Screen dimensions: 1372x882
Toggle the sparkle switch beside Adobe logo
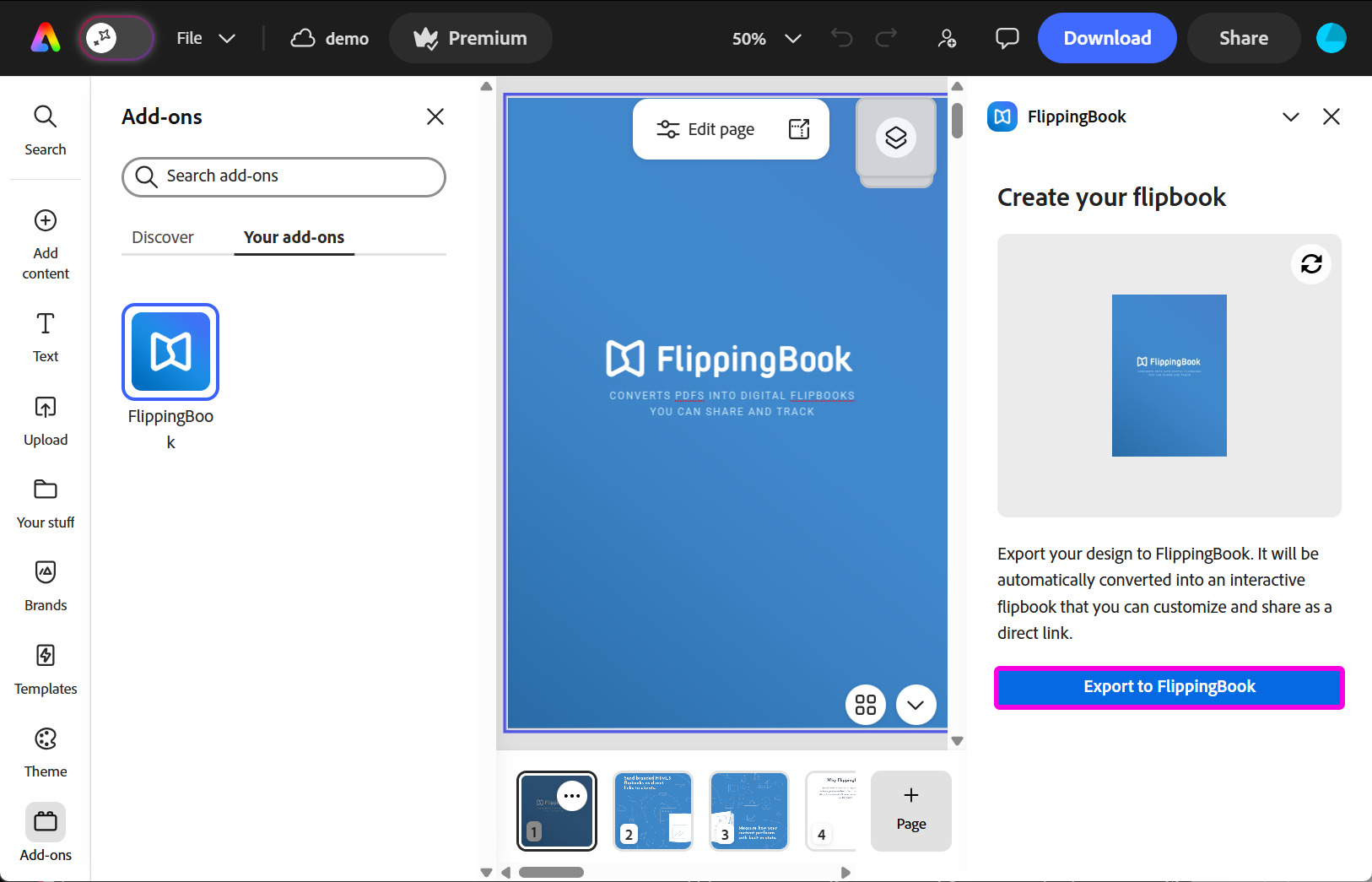pyautogui.click(x=116, y=38)
